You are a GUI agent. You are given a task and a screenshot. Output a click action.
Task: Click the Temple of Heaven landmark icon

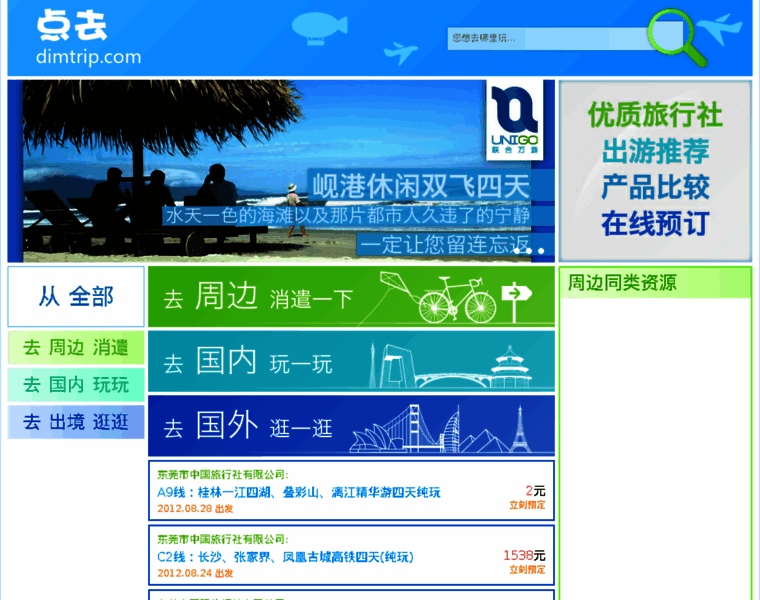pos(510,366)
